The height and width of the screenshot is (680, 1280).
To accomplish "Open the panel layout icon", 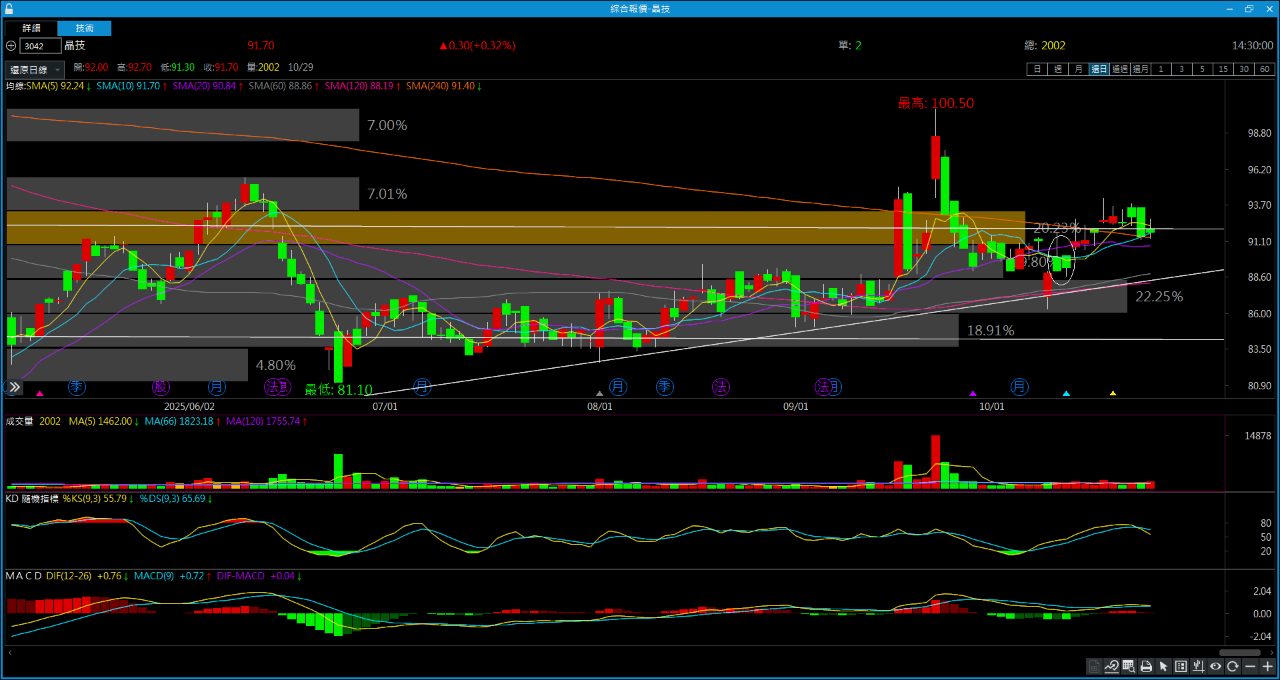I will 1181,666.
